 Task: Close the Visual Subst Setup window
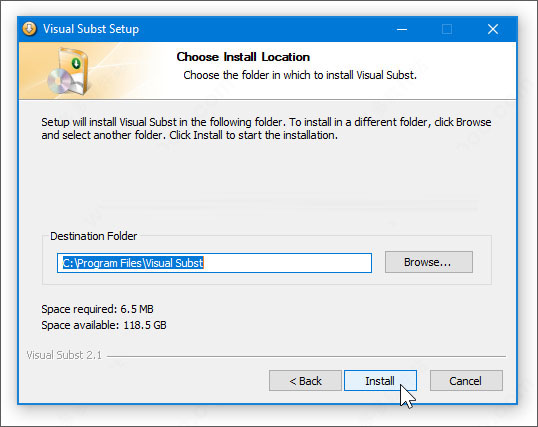pyautogui.click(x=493, y=30)
